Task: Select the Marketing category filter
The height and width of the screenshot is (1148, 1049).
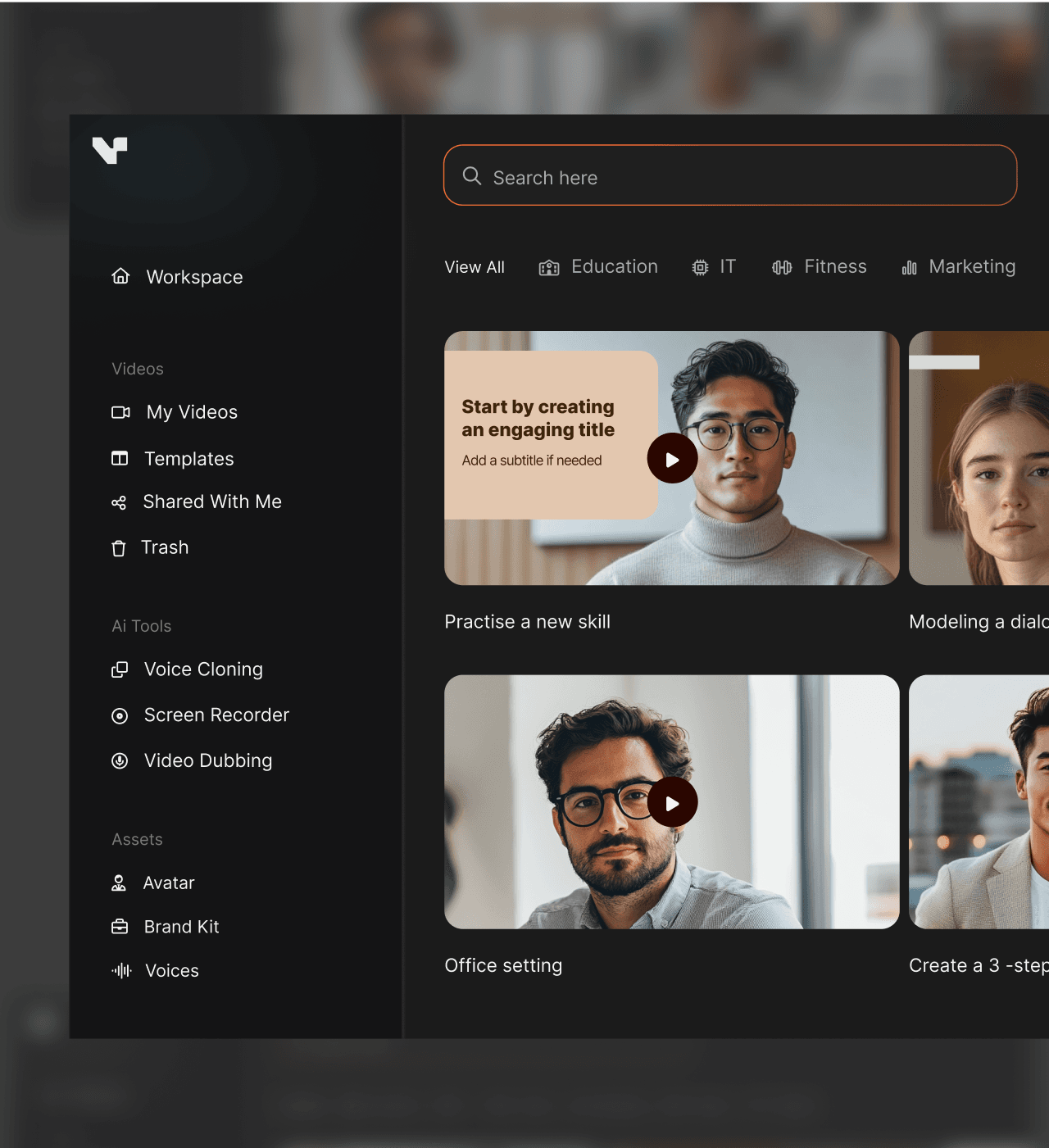Action: tap(958, 267)
